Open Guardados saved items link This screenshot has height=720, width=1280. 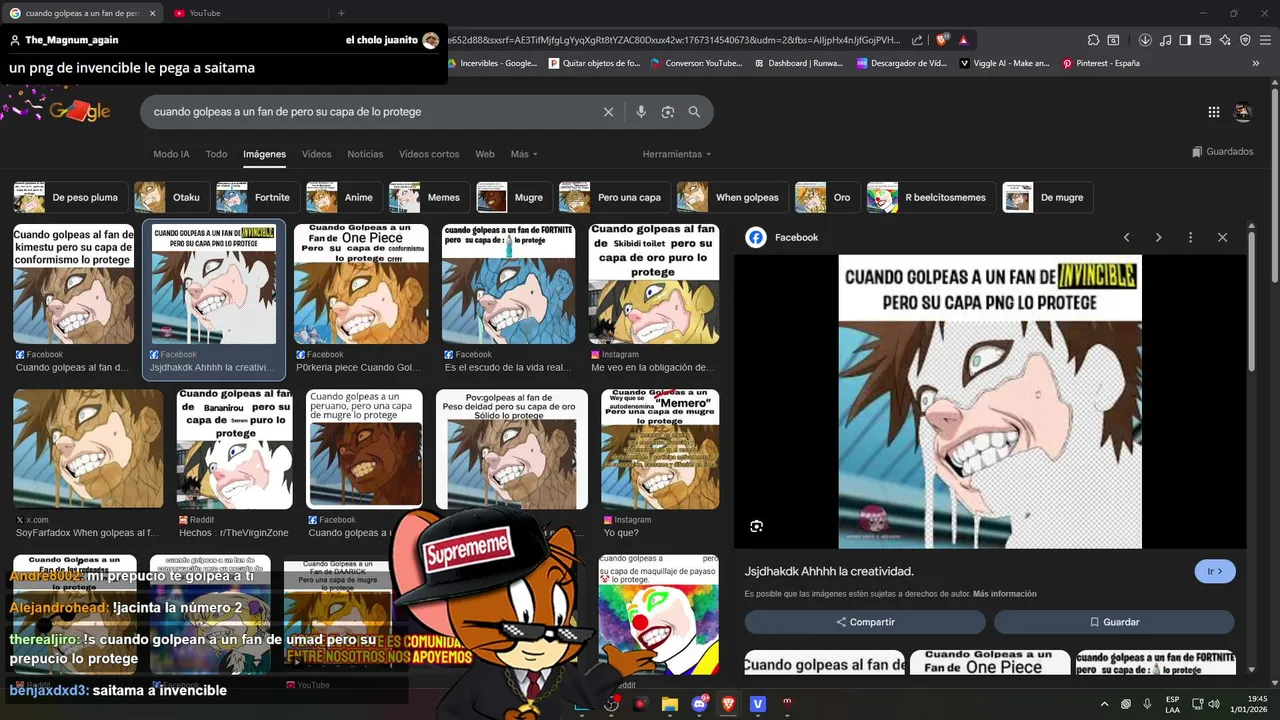coord(1223,152)
